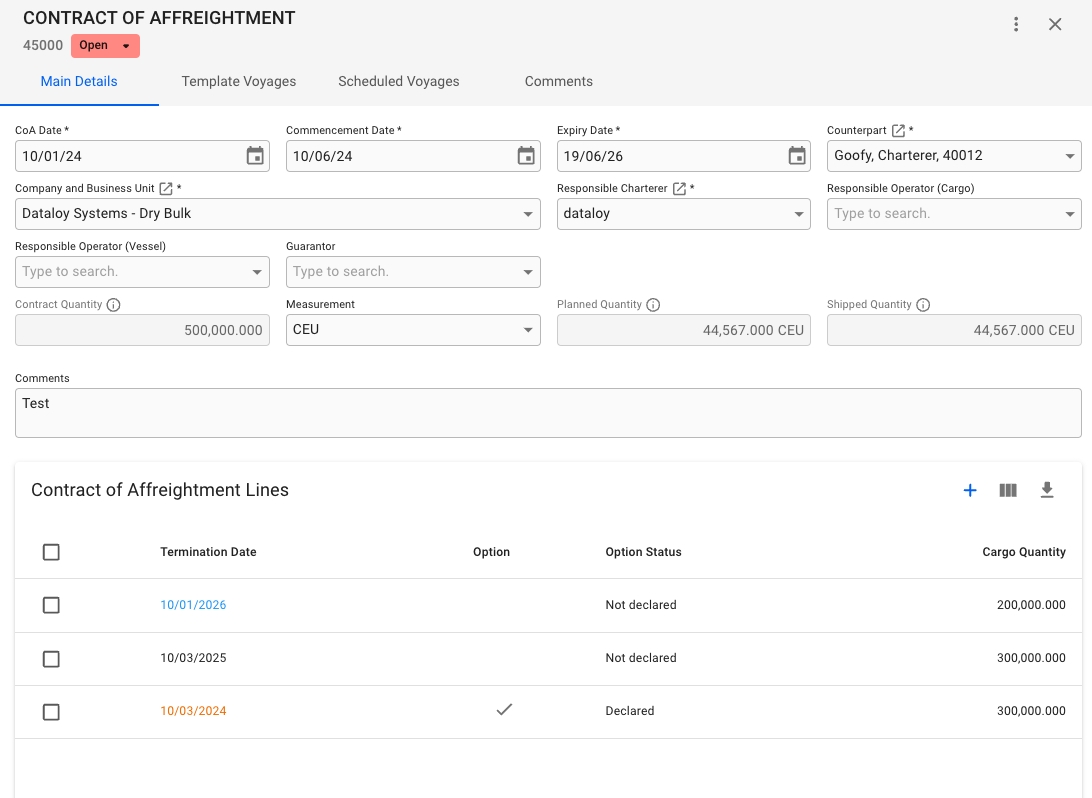
Task: Expand the Open status dropdown
Action: pos(126,46)
